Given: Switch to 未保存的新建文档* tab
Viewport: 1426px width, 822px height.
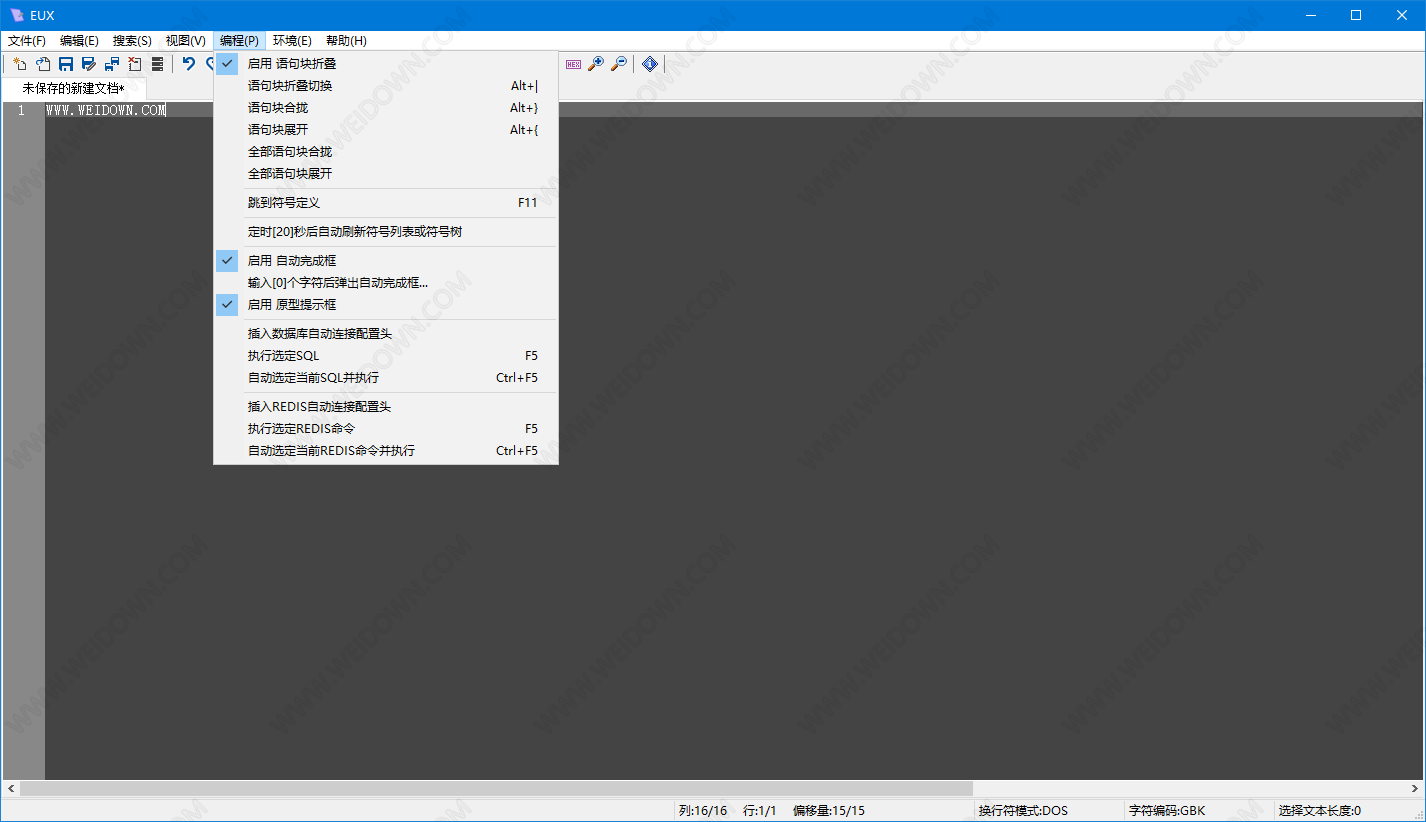Looking at the screenshot, I should (x=74, y=89).
